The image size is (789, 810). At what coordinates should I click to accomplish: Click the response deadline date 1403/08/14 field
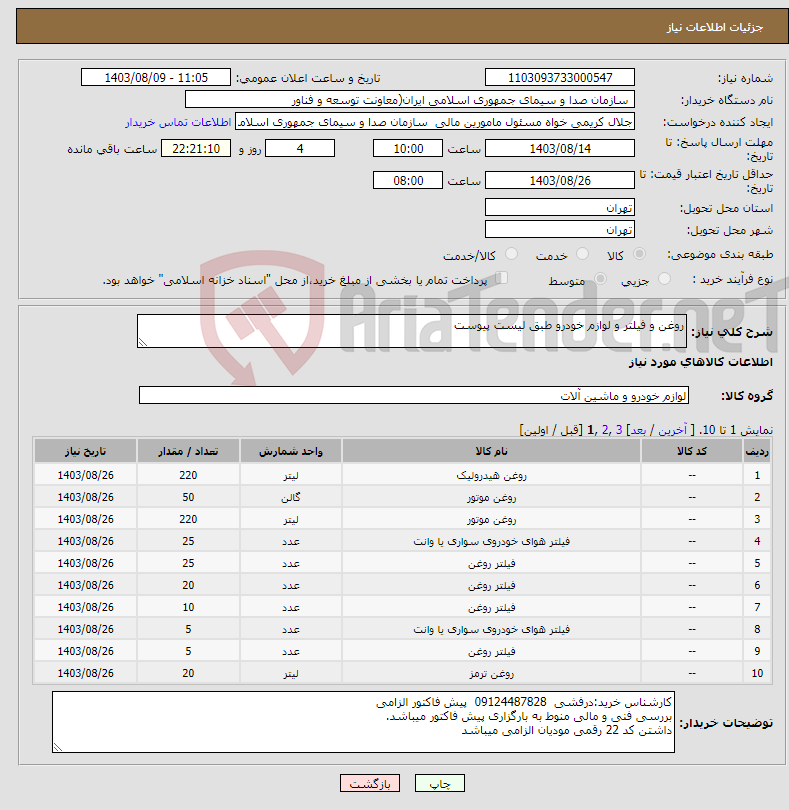click(x=560, y=149)
